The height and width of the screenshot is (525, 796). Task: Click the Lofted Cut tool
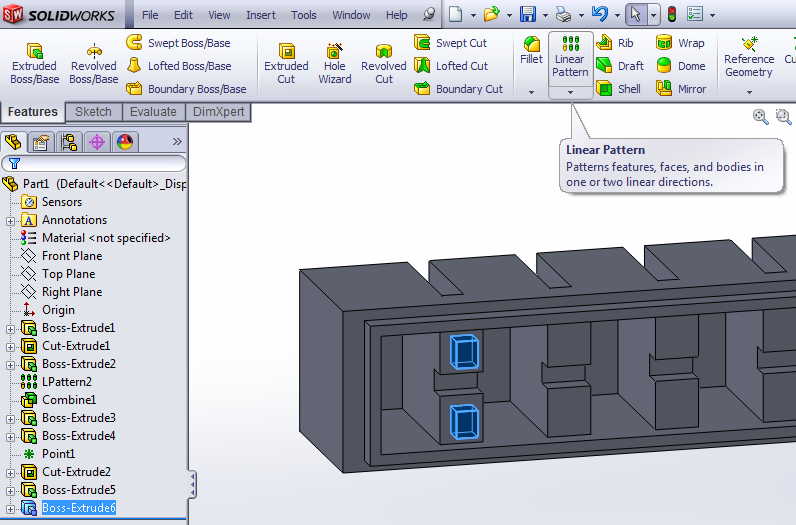(451, 65)
